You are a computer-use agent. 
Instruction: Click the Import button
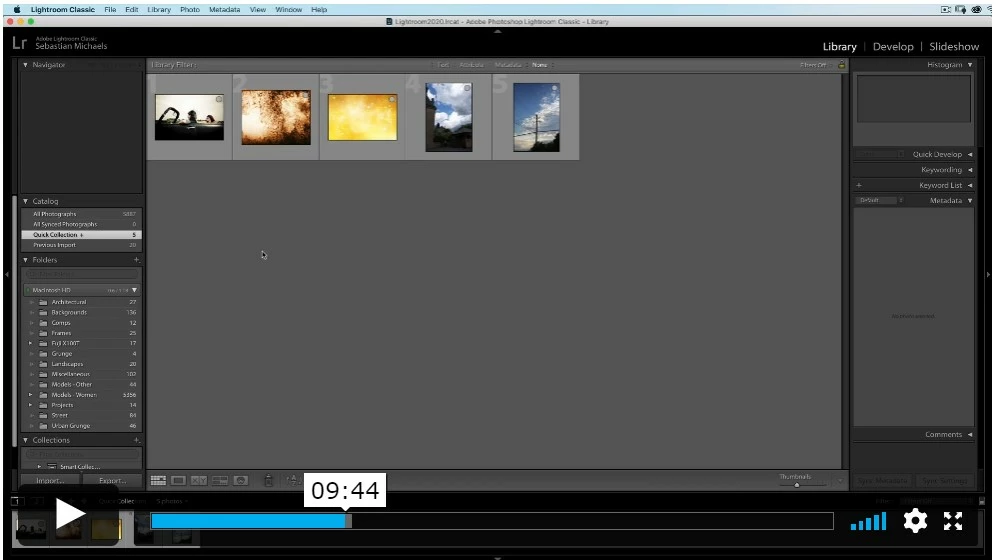(50, 481)
